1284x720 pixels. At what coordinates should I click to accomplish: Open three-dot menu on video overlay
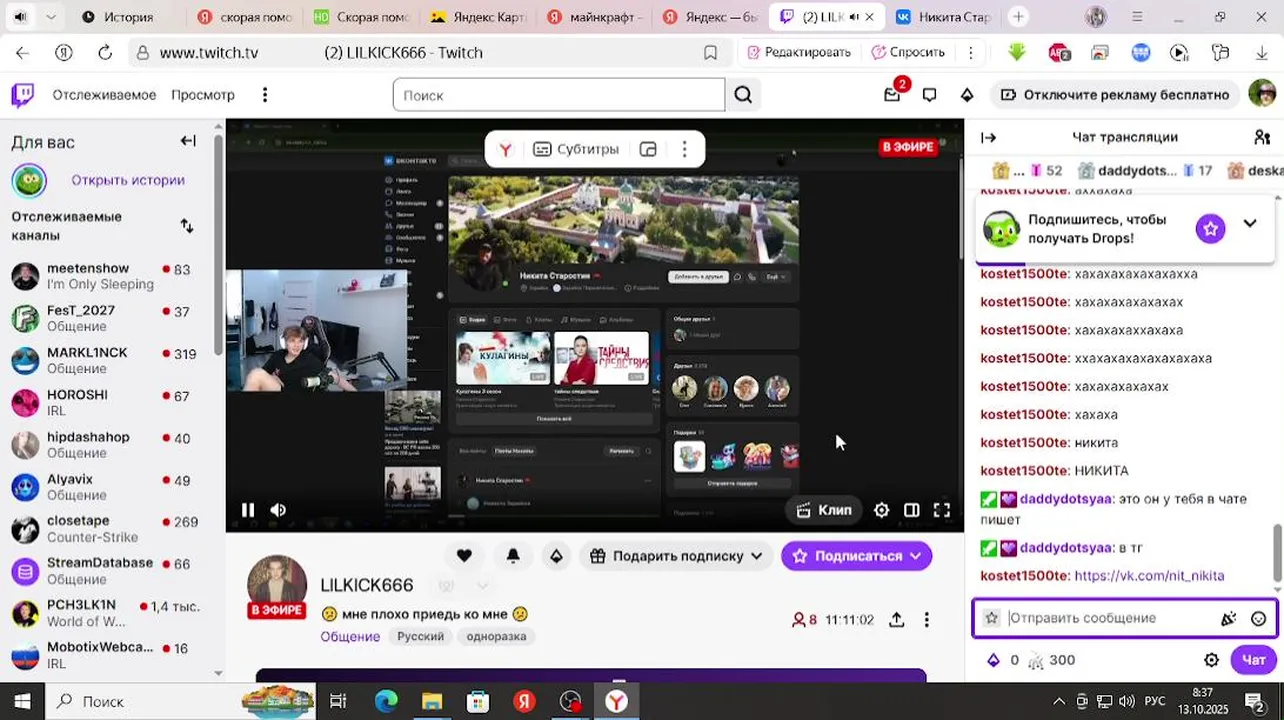click(684, 149)
